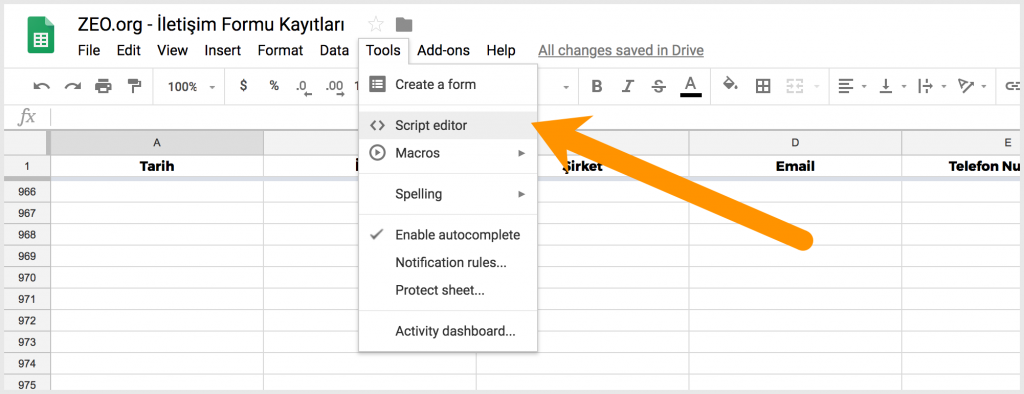Click the formula bar input field
This screenshot has height=394, width=1024.
coord(536,118)
